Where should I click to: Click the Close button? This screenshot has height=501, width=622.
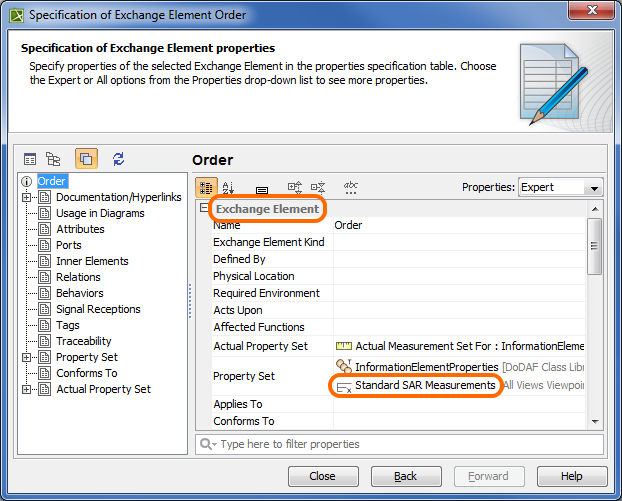(x=323, y=476)
